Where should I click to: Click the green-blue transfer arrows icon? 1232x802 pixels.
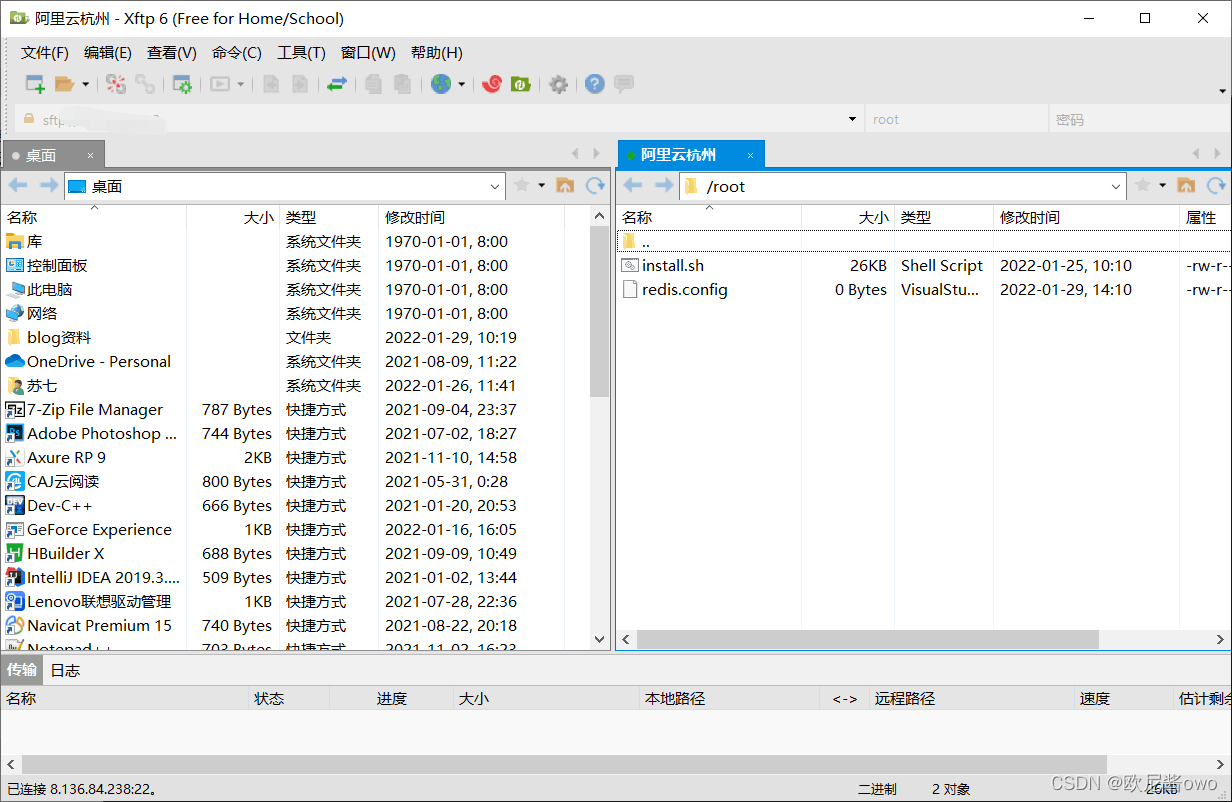[337, 84]
